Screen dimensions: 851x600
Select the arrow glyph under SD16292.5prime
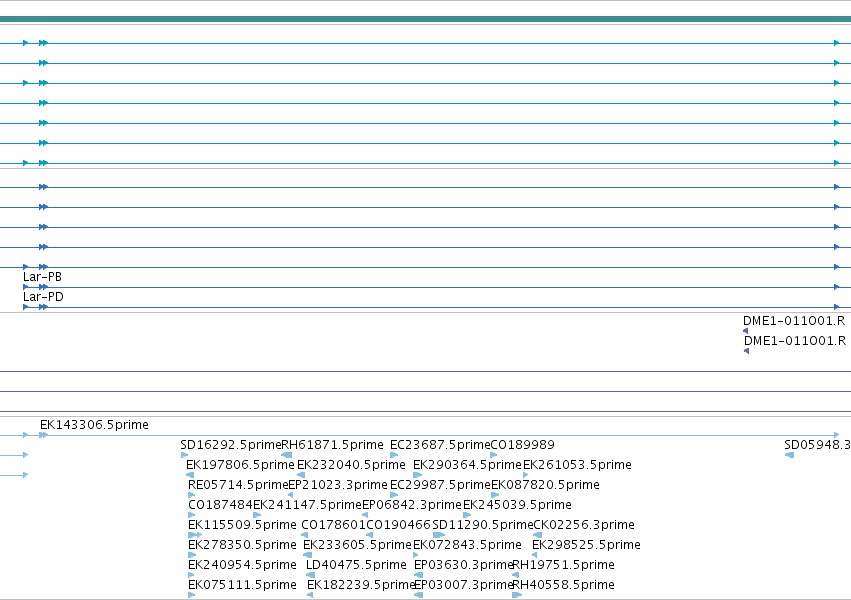coord(185,455)
